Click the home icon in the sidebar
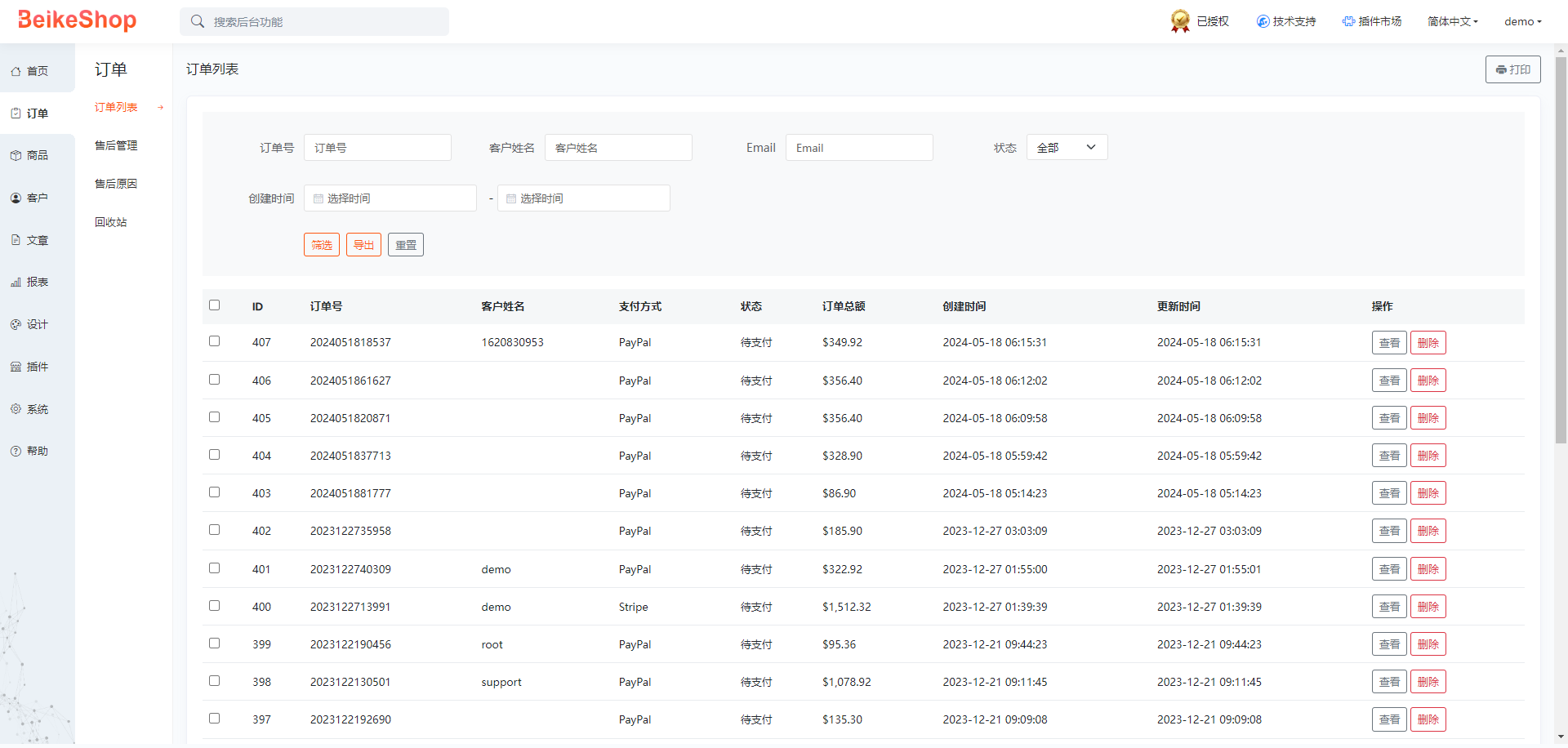 [16, 72]
